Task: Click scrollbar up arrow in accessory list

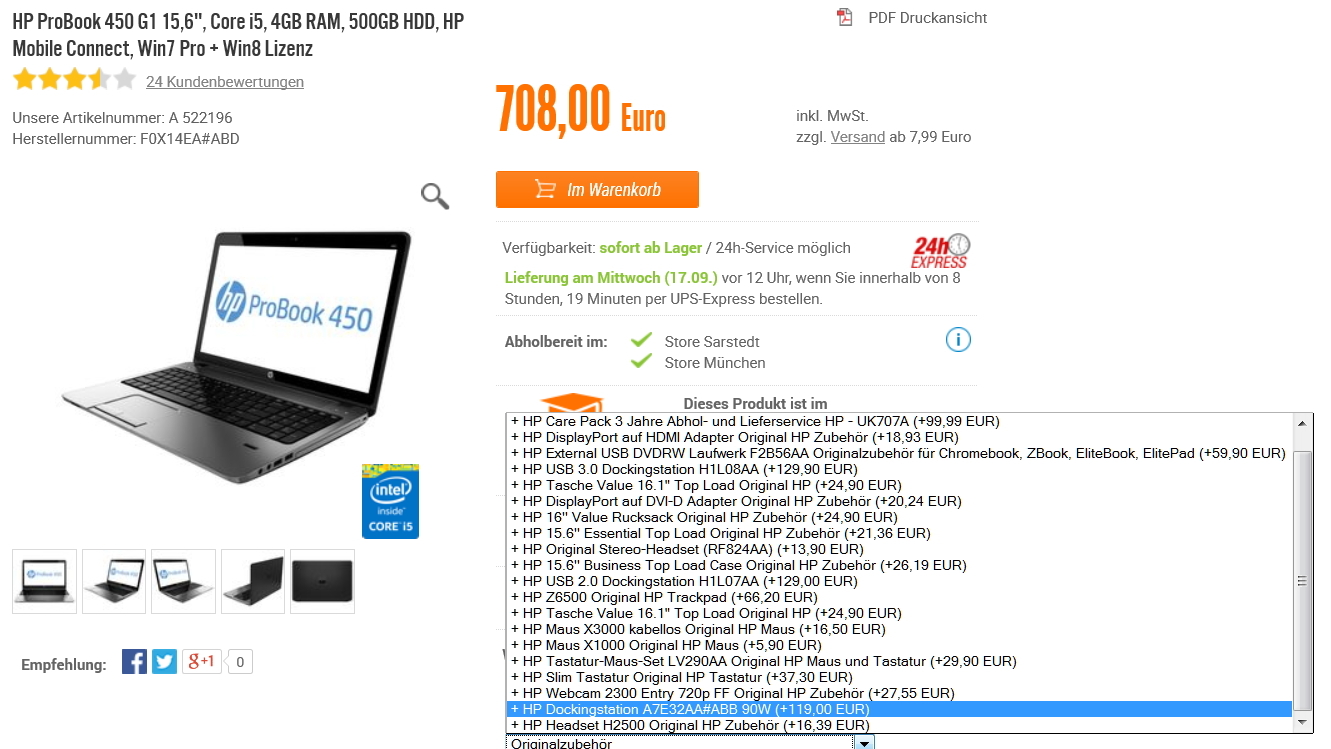Action: (x=1302, y=423)
